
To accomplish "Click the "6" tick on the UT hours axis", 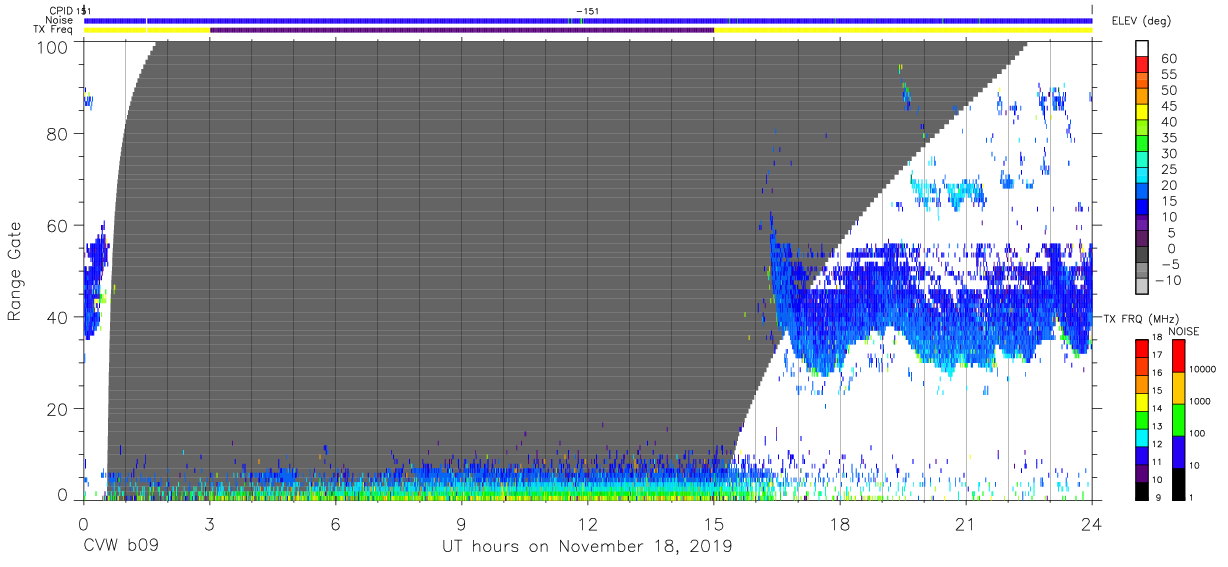I will click(x=335, y=524).
